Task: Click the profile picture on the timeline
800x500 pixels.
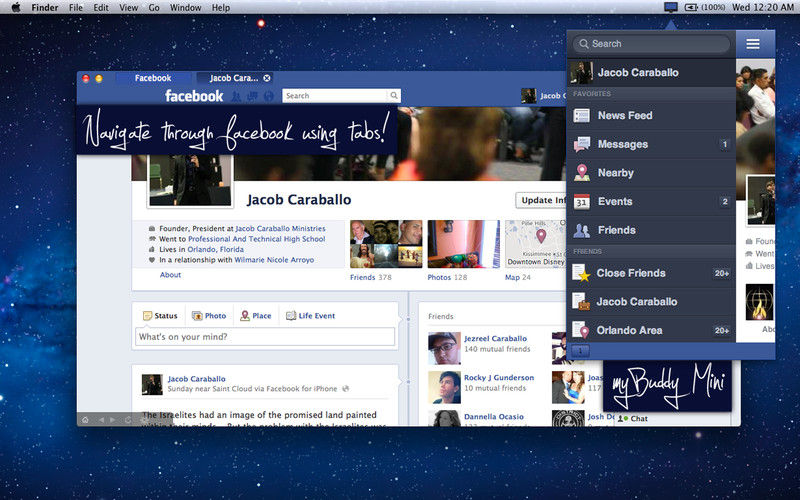Action: coord(190,181)
